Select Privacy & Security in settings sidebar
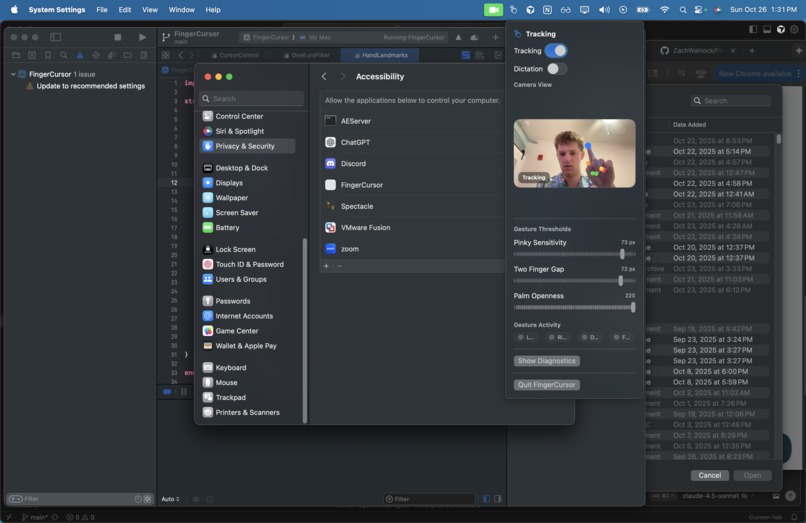 247,146
